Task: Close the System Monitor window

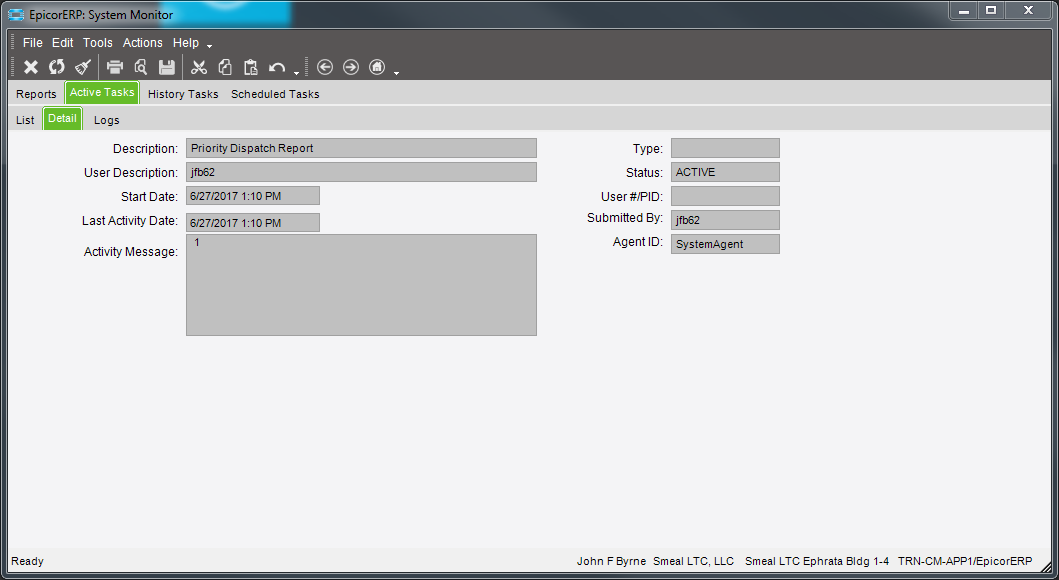Action: click(1029, 11)
